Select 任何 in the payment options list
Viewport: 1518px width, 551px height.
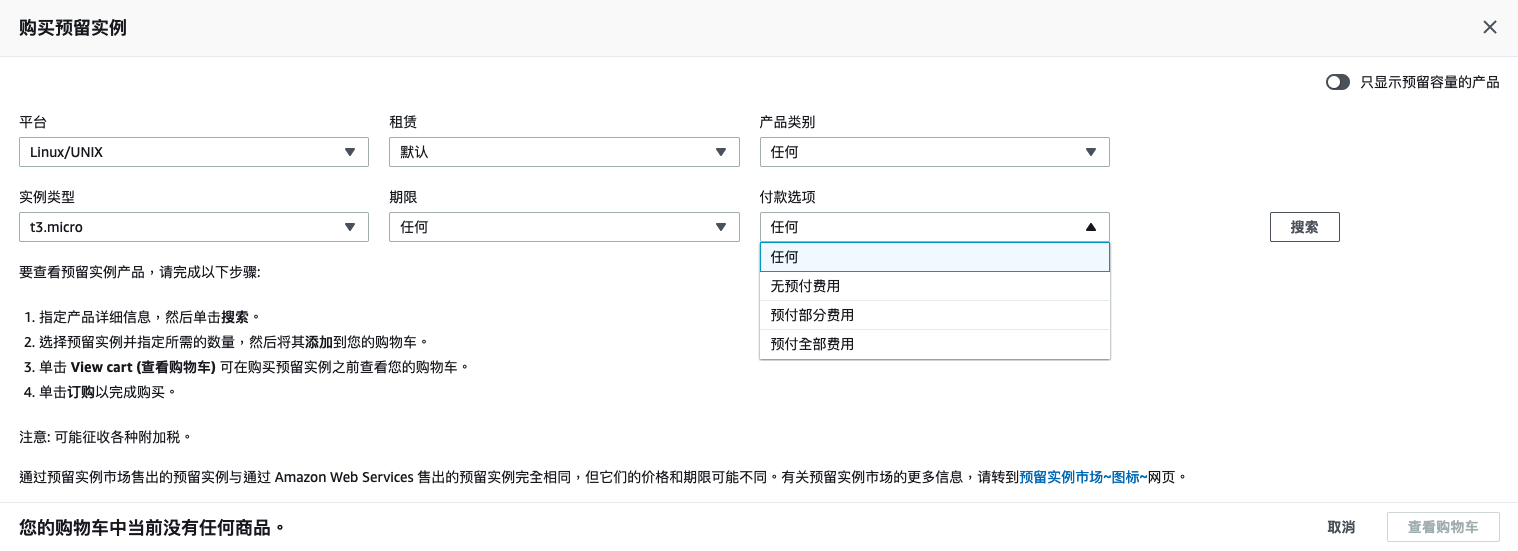[x=934, y=257]
